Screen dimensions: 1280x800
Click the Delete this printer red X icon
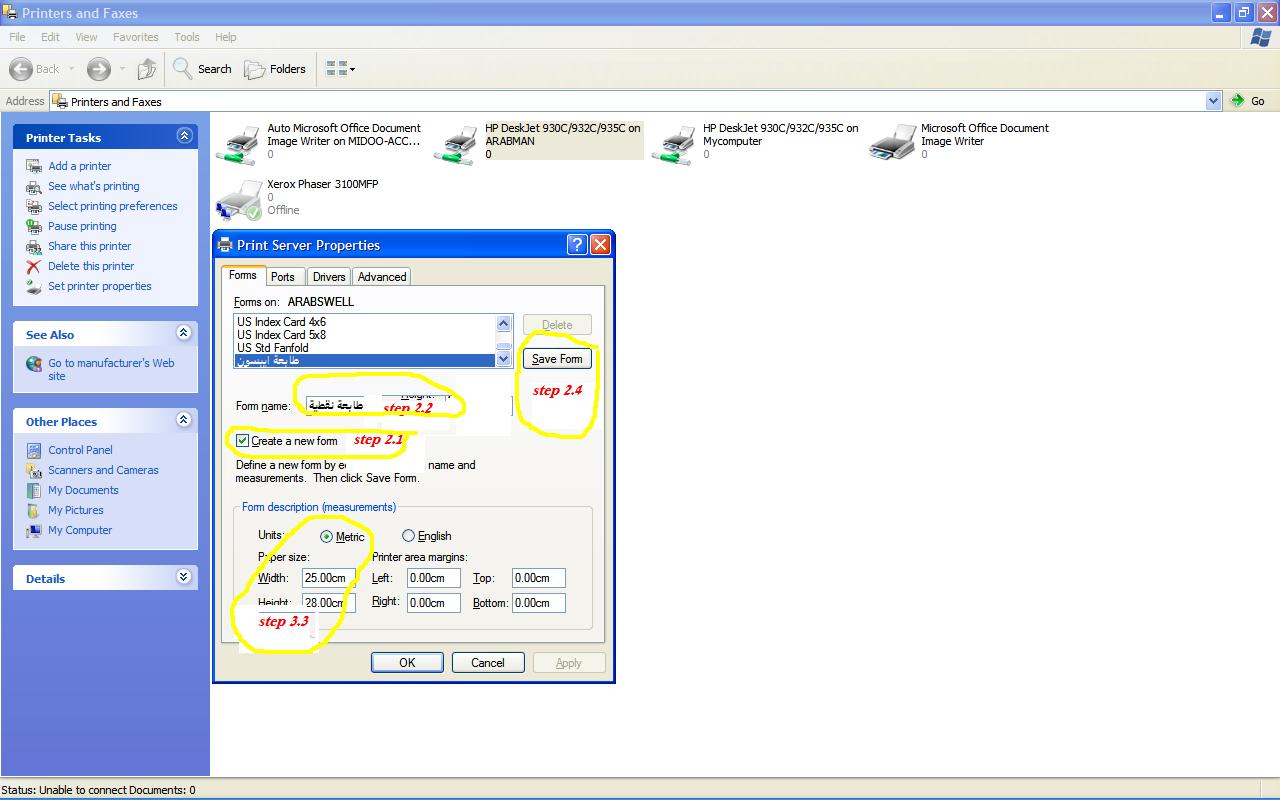[34, 266]
